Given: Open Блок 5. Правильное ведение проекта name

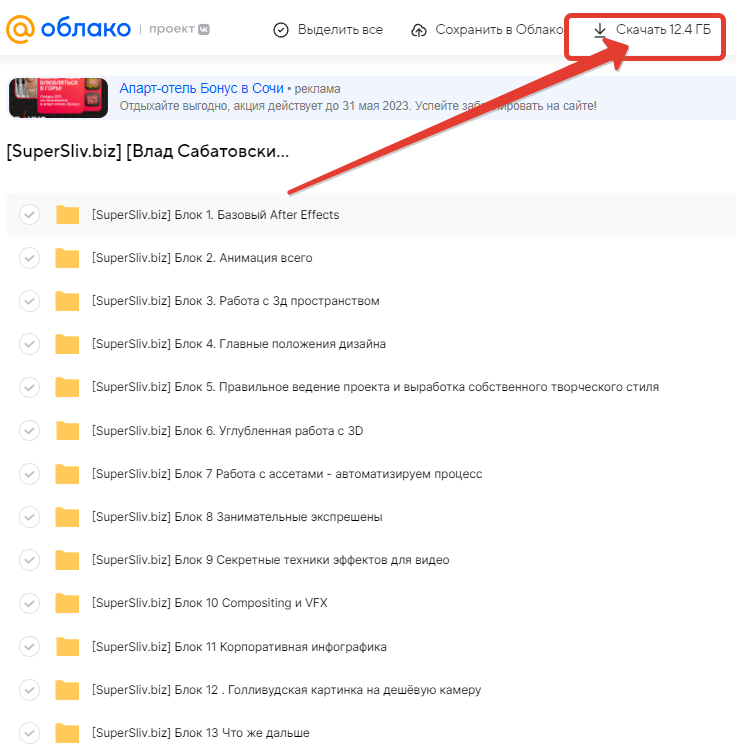Looking at the screenshot, I should (x=375, y=387).
